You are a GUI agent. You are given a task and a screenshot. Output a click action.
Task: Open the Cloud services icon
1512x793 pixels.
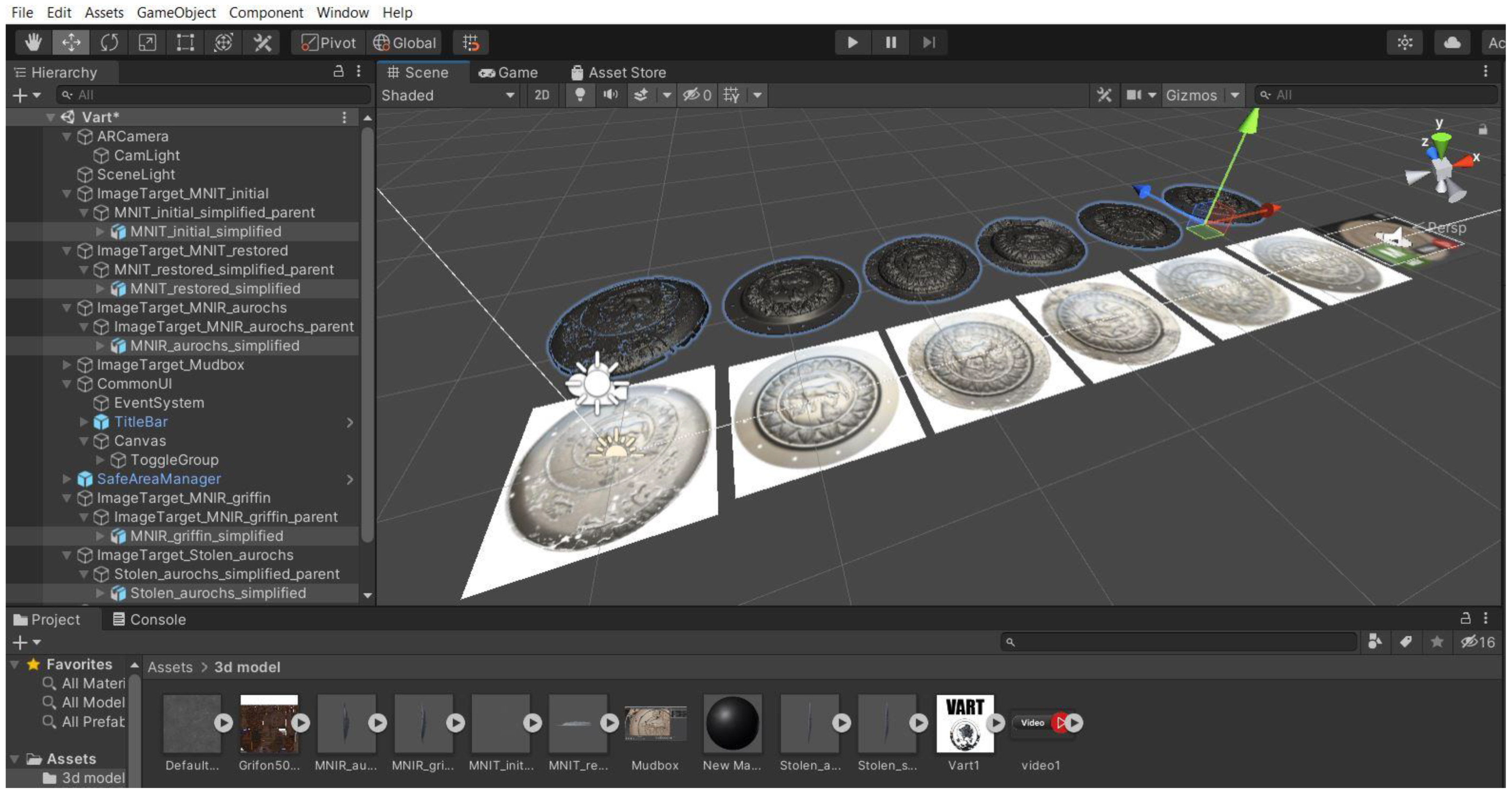point(1452,42)
